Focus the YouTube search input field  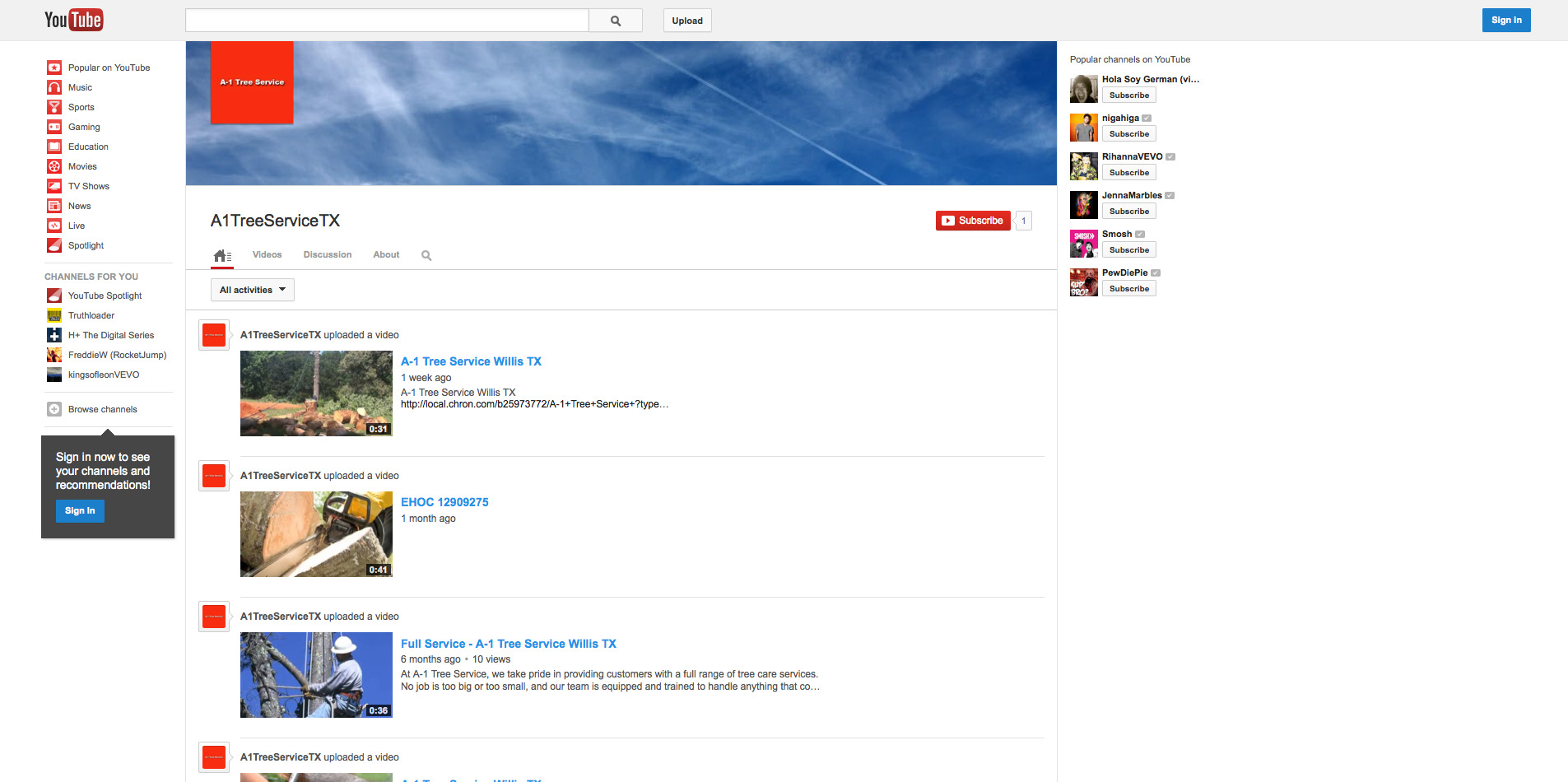coord(387,21)
